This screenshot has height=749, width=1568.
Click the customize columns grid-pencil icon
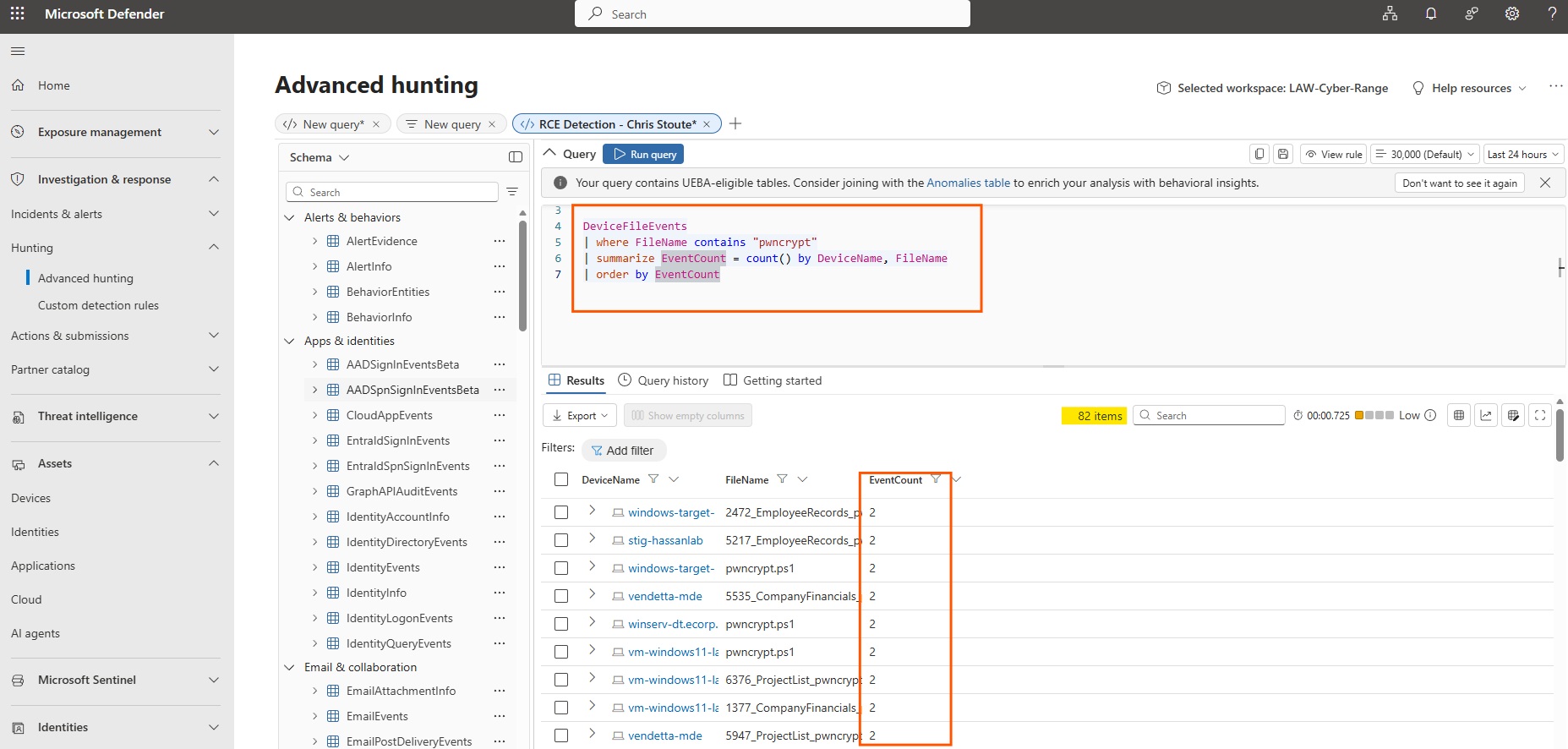pyautogui.click(x=1513, y=415)
